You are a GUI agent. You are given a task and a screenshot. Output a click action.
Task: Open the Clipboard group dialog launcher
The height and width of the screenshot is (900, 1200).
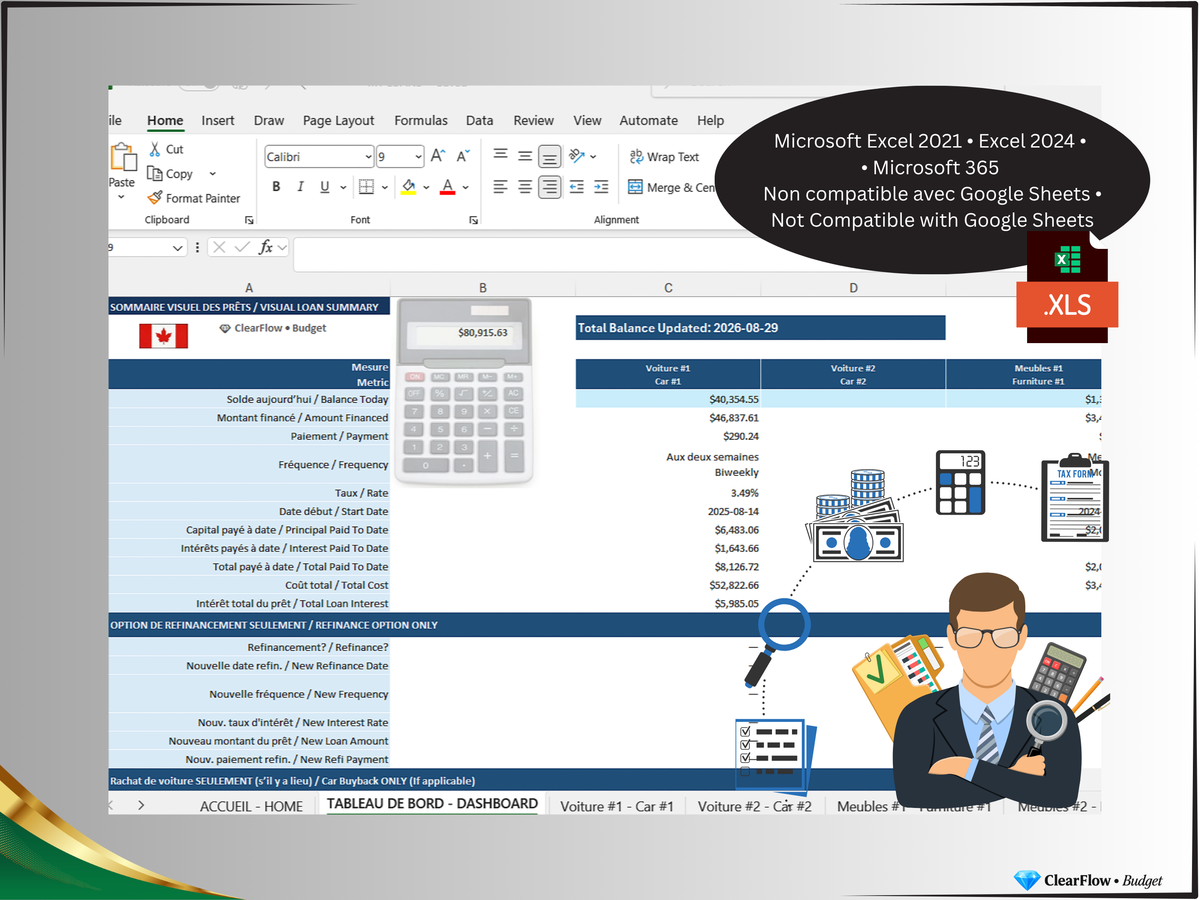pyautogui.click(x=249, y=220)
